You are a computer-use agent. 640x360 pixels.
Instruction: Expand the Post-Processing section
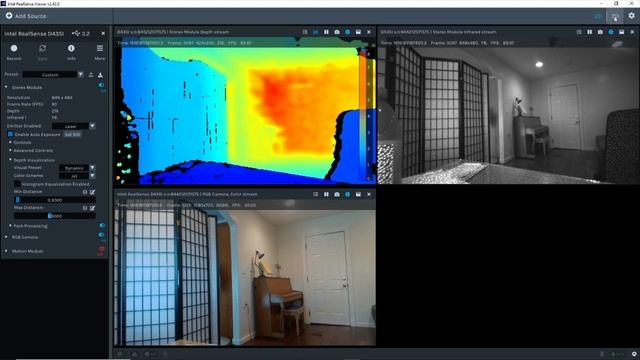pyautogui.click(x=11, y=226)
